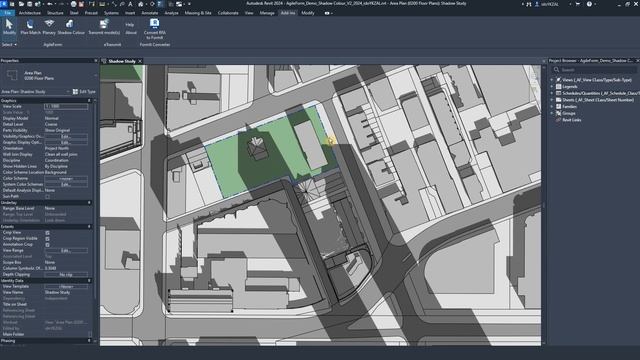This screenshot has height=360, width=640.
Task: Click the Depth Clipping 'No clip' button
Action: (66, 275)
